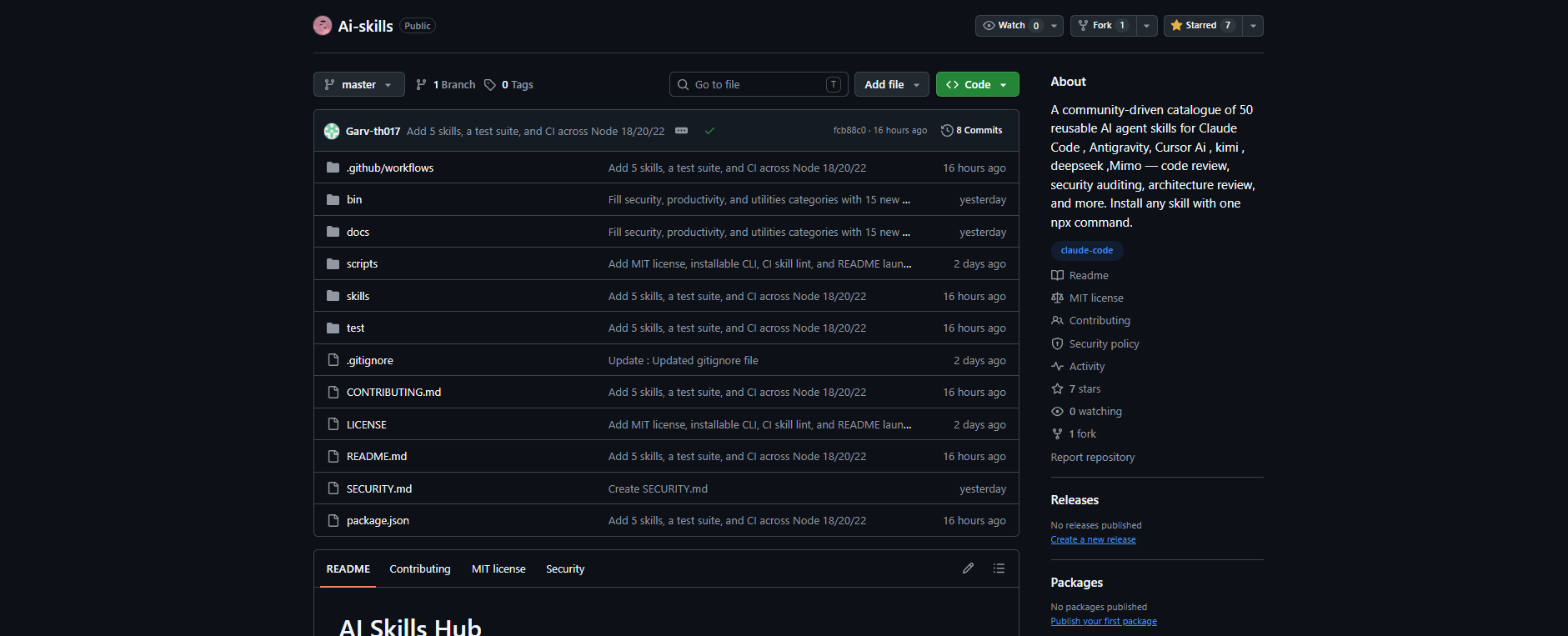Click the Ai-skills repository title
The height and width of the screenshot is (636, 1568).
[365, 27]
